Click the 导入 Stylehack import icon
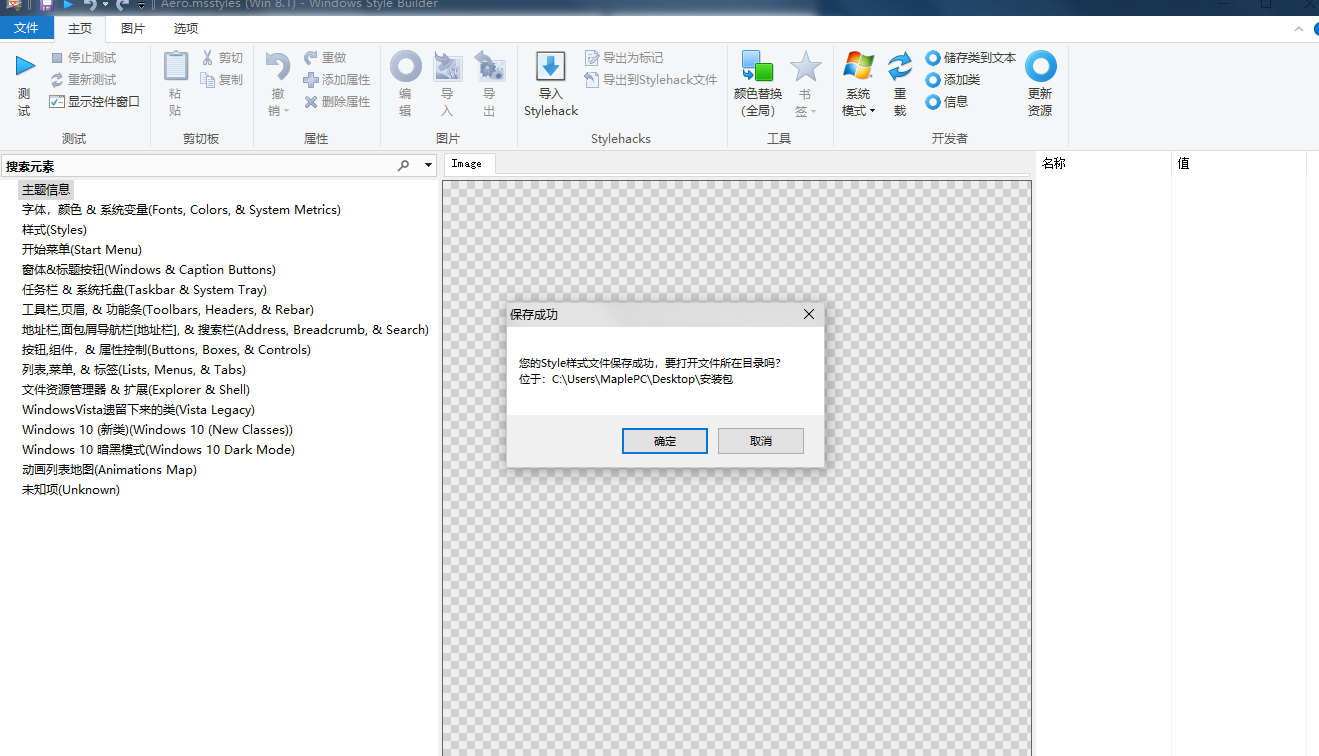The height and width of the screenshot is (756, 1319). (x=551, y=68)
